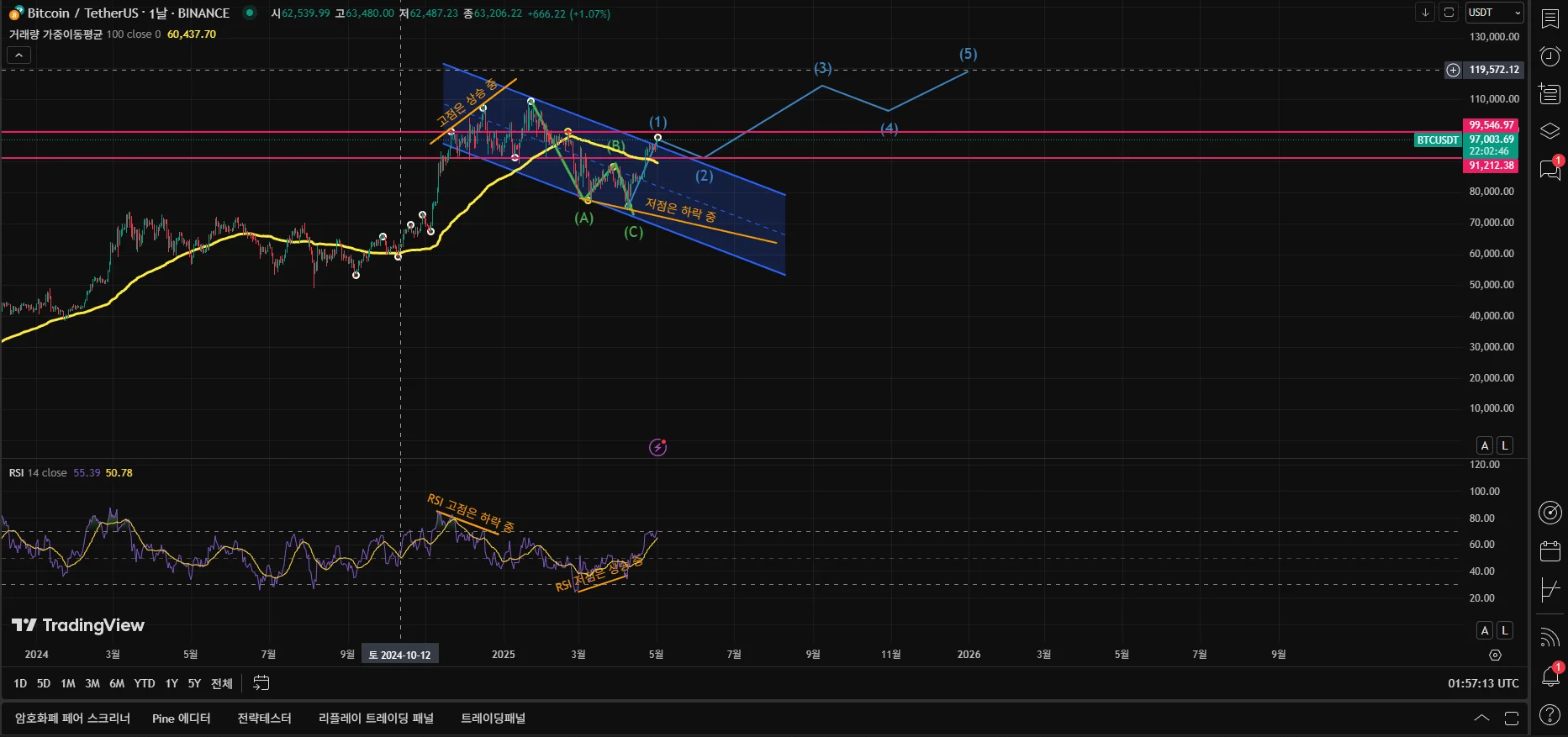Screen dimensions: 1568x737
Task: Select the 1M date range
Action: tap(68, 684)
